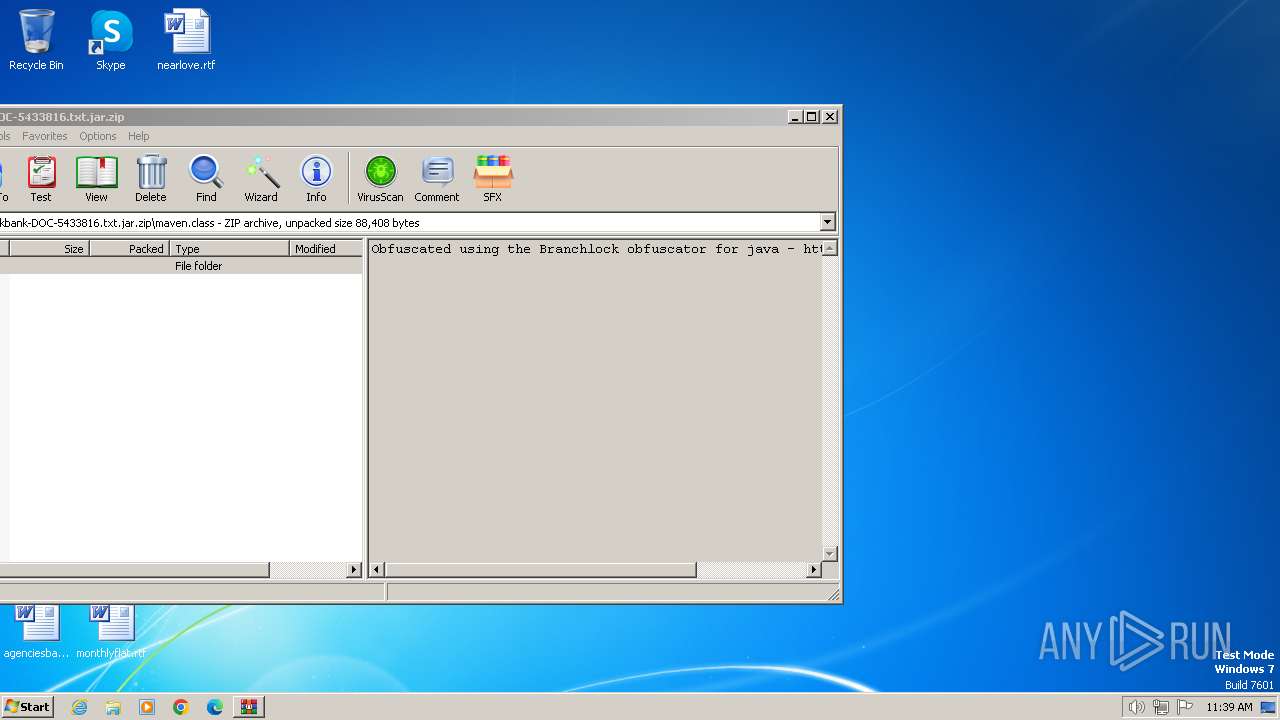Close the WinRAR window
Screen dimensions: 1280x720
click(x=830, y=117)
